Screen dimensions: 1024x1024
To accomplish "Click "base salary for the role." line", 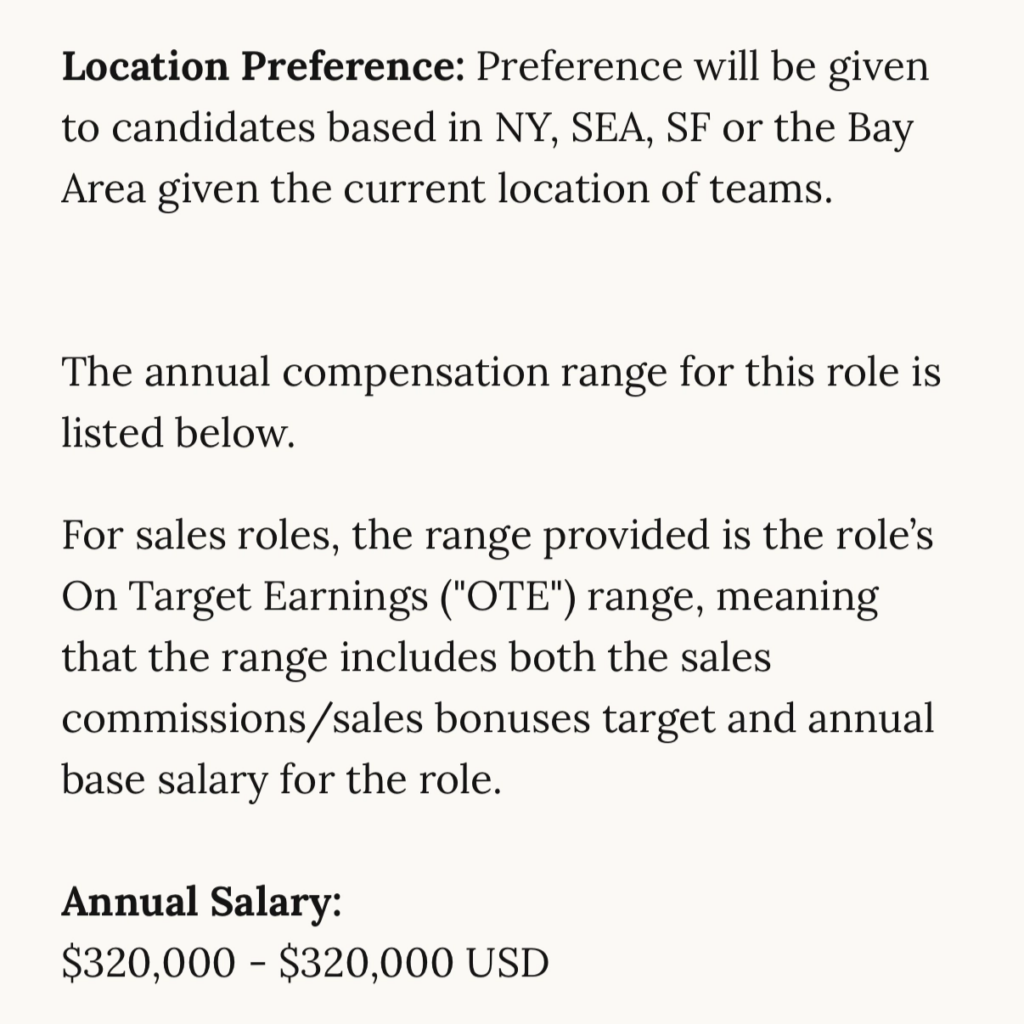I will 280,779.
